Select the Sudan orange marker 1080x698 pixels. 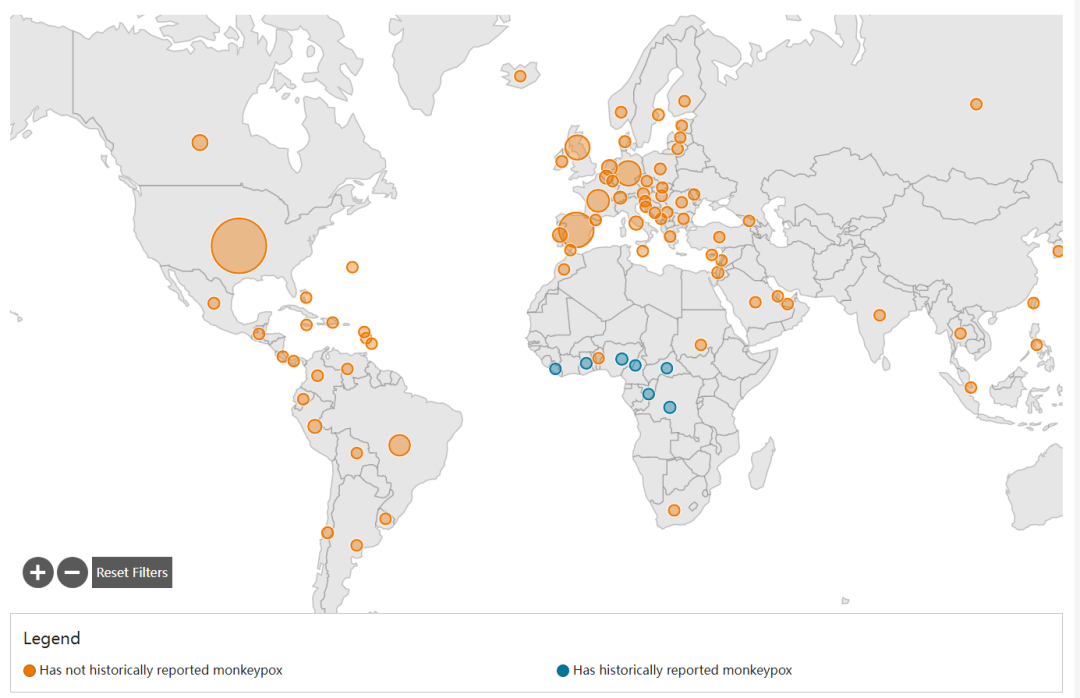coord(700,345)
